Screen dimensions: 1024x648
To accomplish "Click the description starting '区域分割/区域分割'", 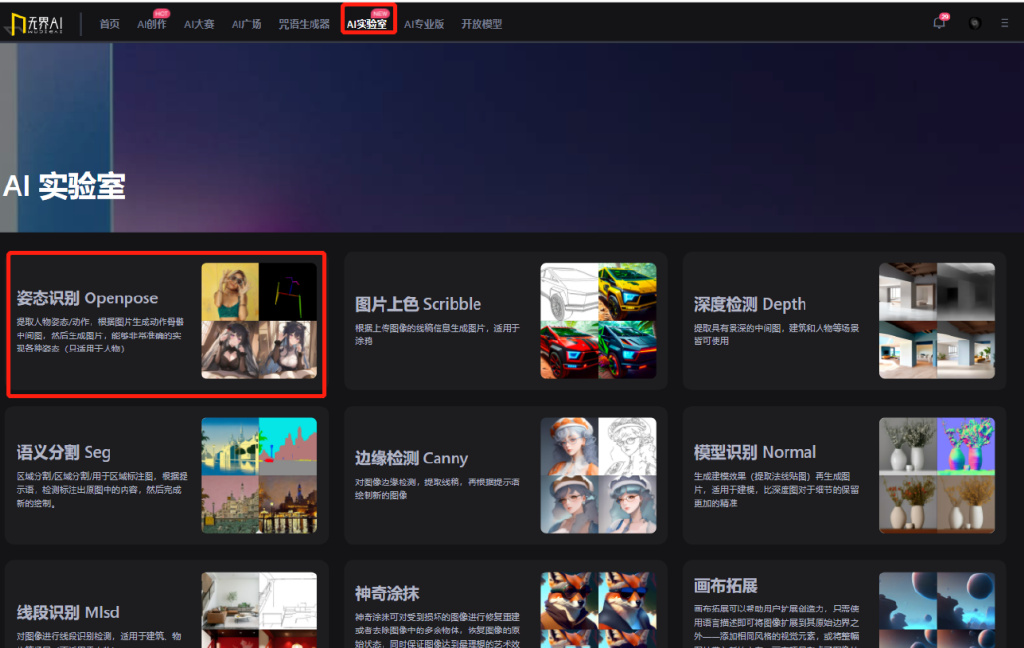I will pyautogui.click(x=102, y=489).
